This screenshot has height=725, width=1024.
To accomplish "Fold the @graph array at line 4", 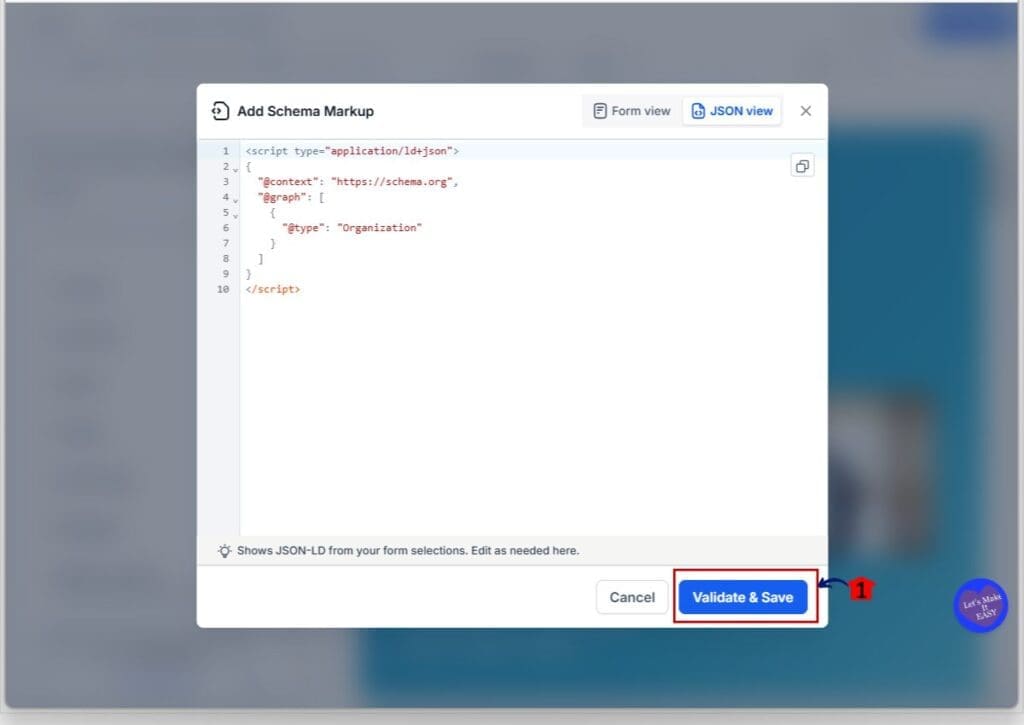I will click(236, 199).
